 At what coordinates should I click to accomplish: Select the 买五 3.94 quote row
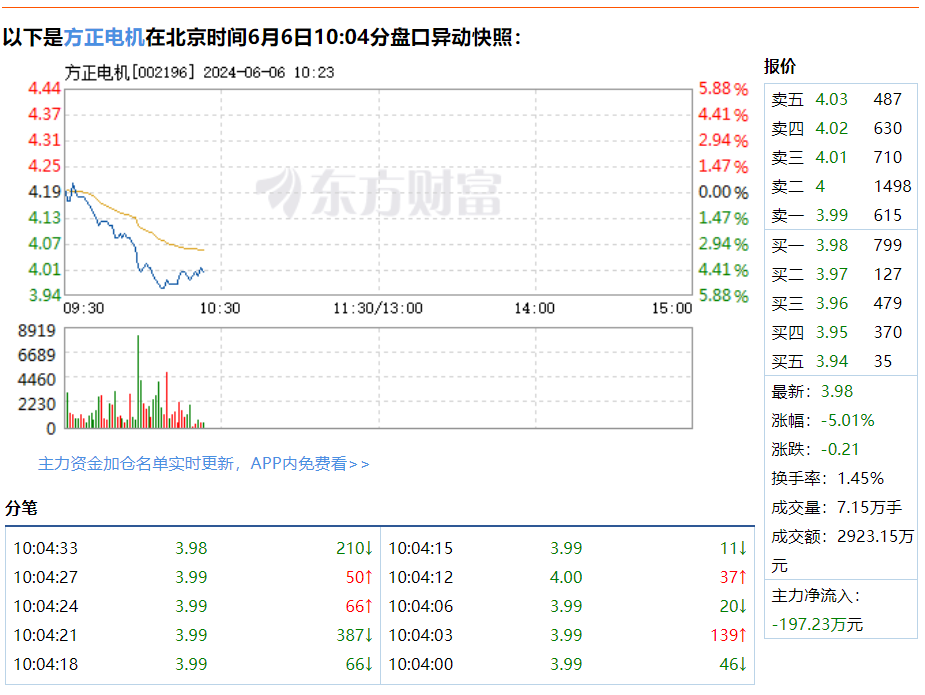coord(840,361)
